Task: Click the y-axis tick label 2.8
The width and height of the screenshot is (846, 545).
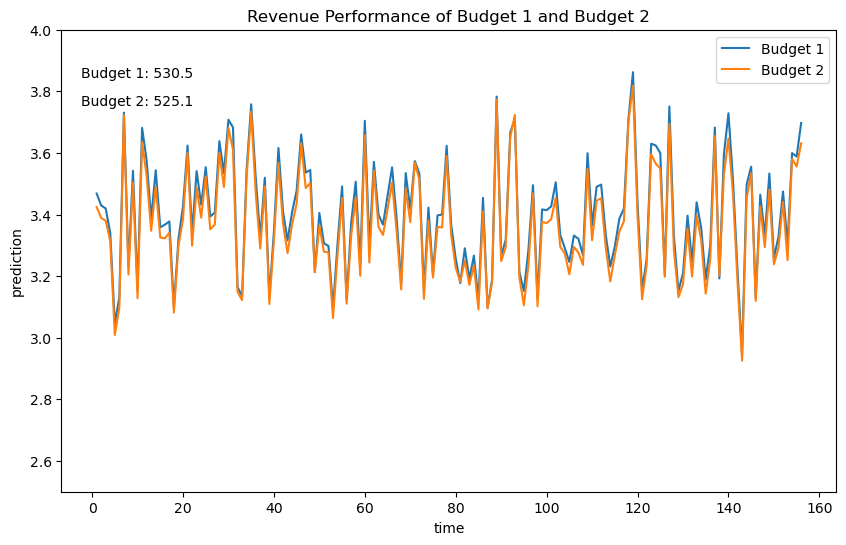Action: [x=43, y=400]
